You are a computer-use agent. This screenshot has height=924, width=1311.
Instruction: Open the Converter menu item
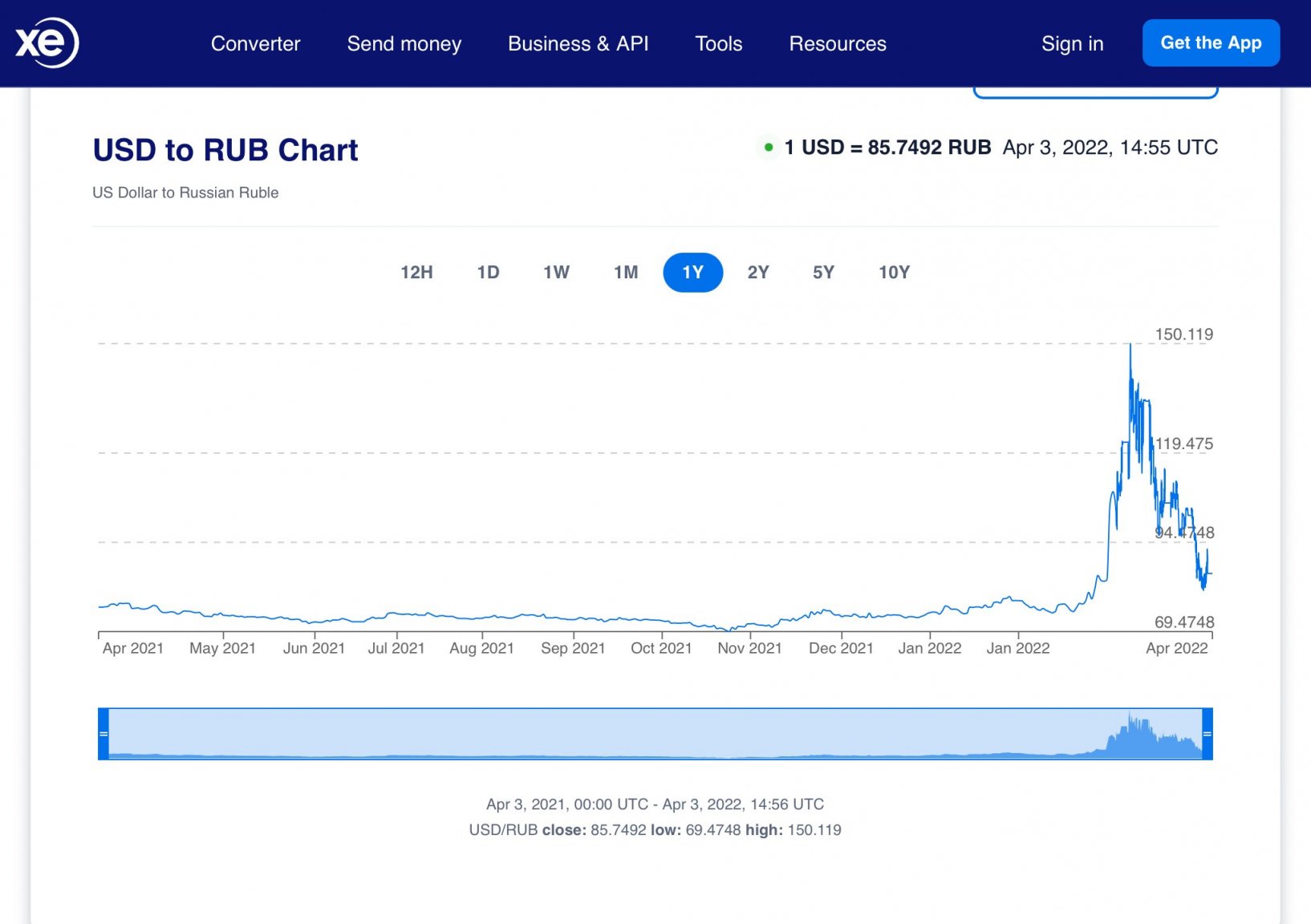point(255,43)
